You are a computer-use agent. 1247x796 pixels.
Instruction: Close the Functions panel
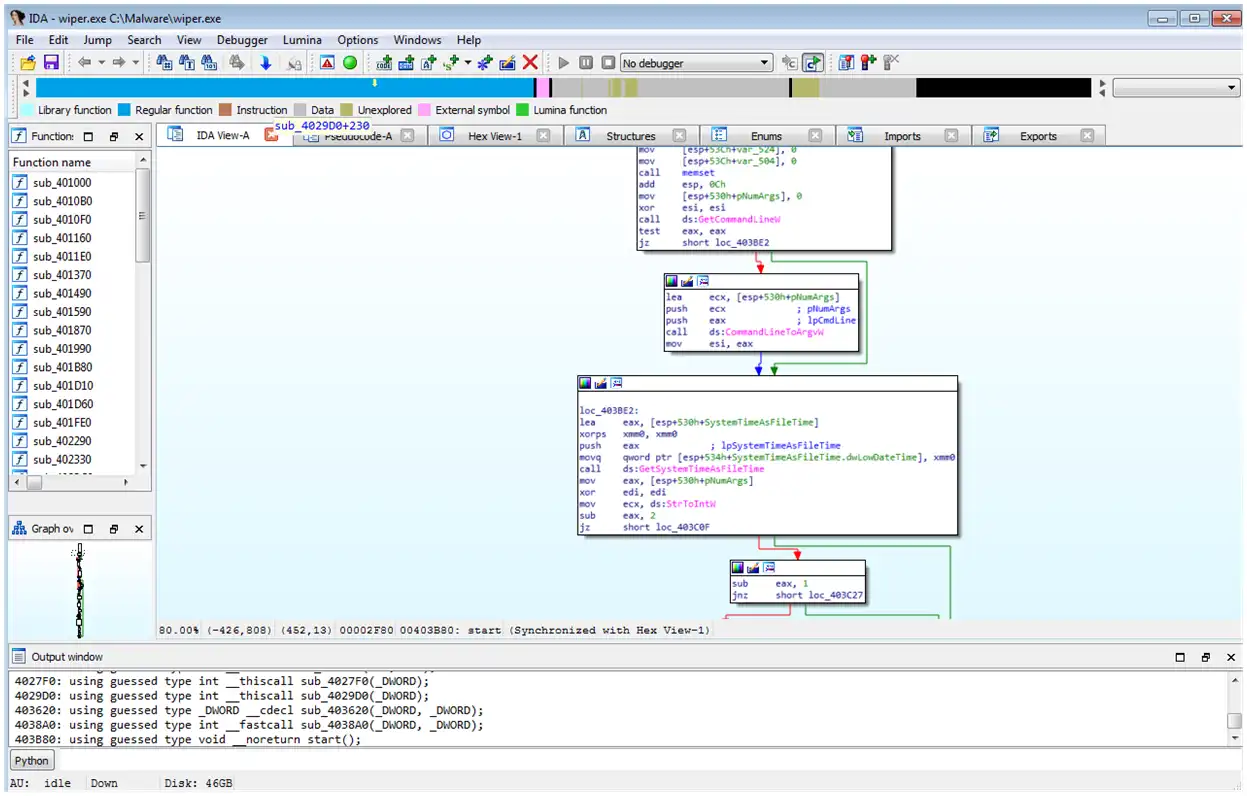(139, 136)
